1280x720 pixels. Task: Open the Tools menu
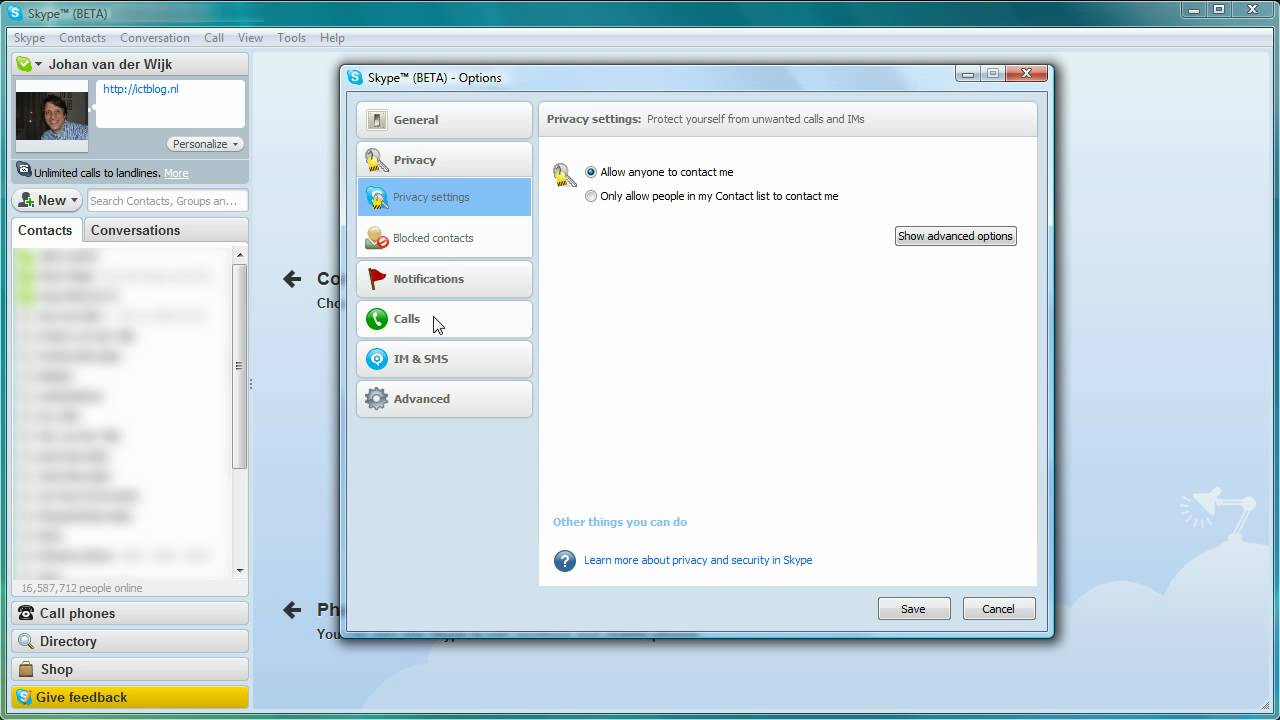pos(291,38)
